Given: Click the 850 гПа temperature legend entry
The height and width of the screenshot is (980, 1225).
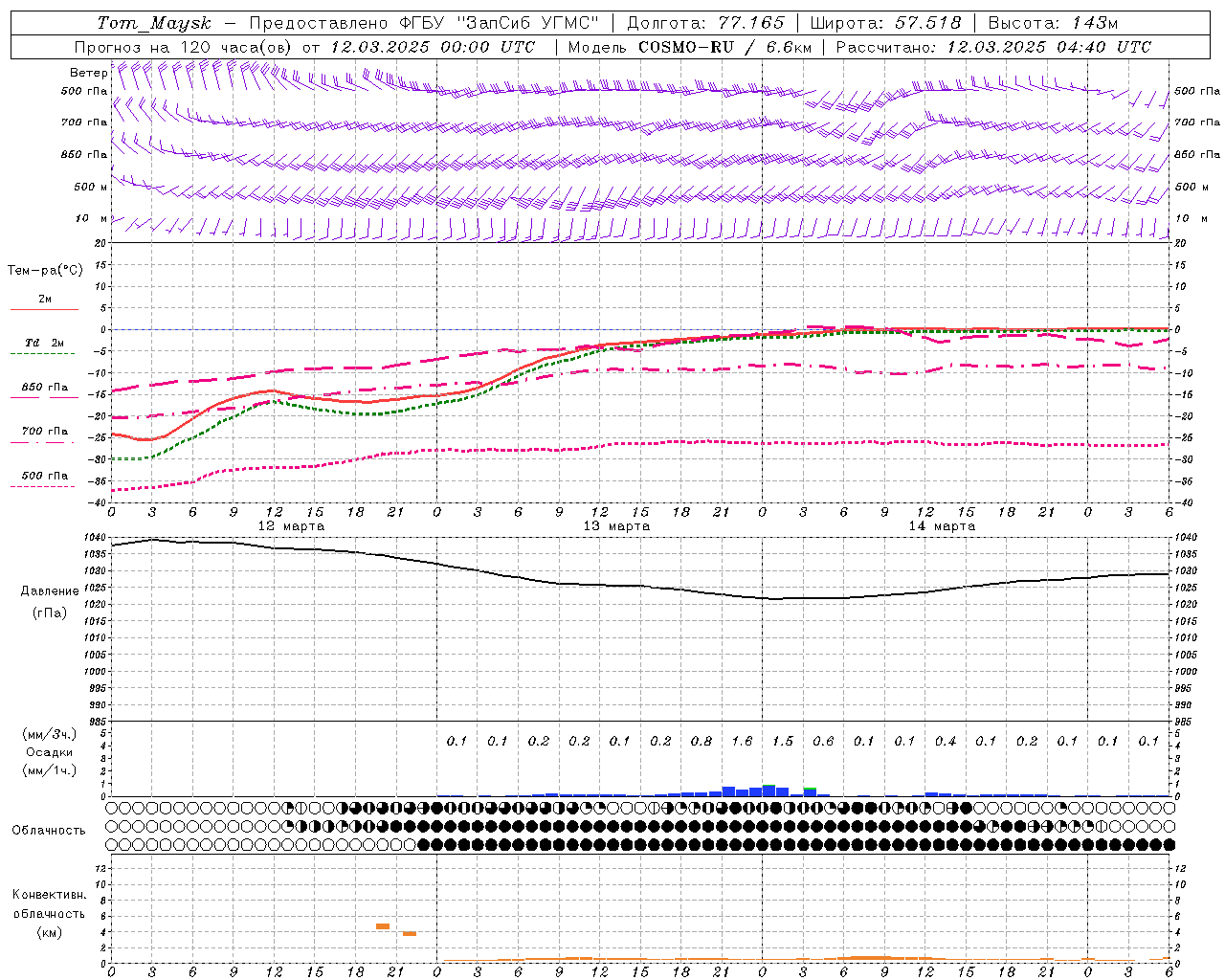Looking at the screenshot, I should pos(45,388).
